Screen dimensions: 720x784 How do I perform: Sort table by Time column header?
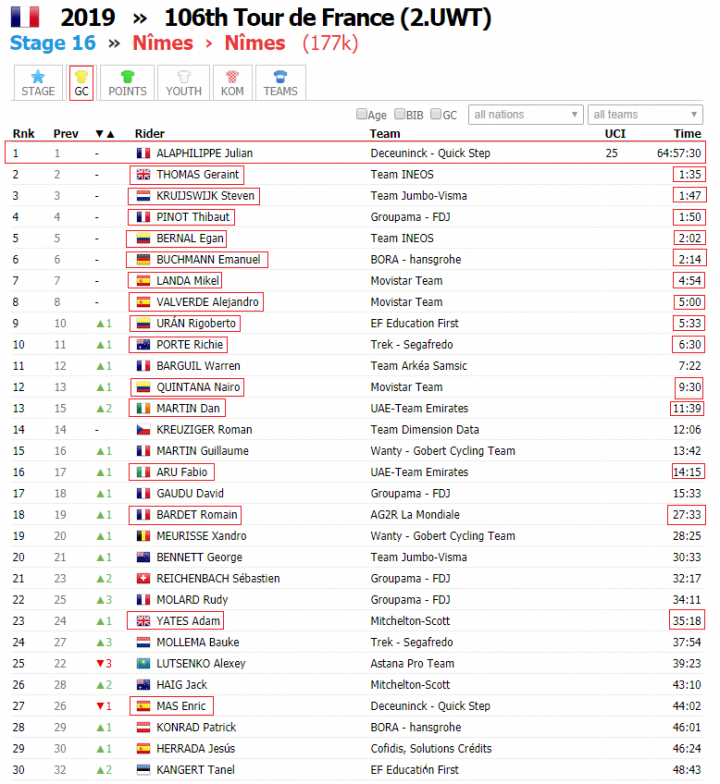pyautogui.click(x=688, y=134)
